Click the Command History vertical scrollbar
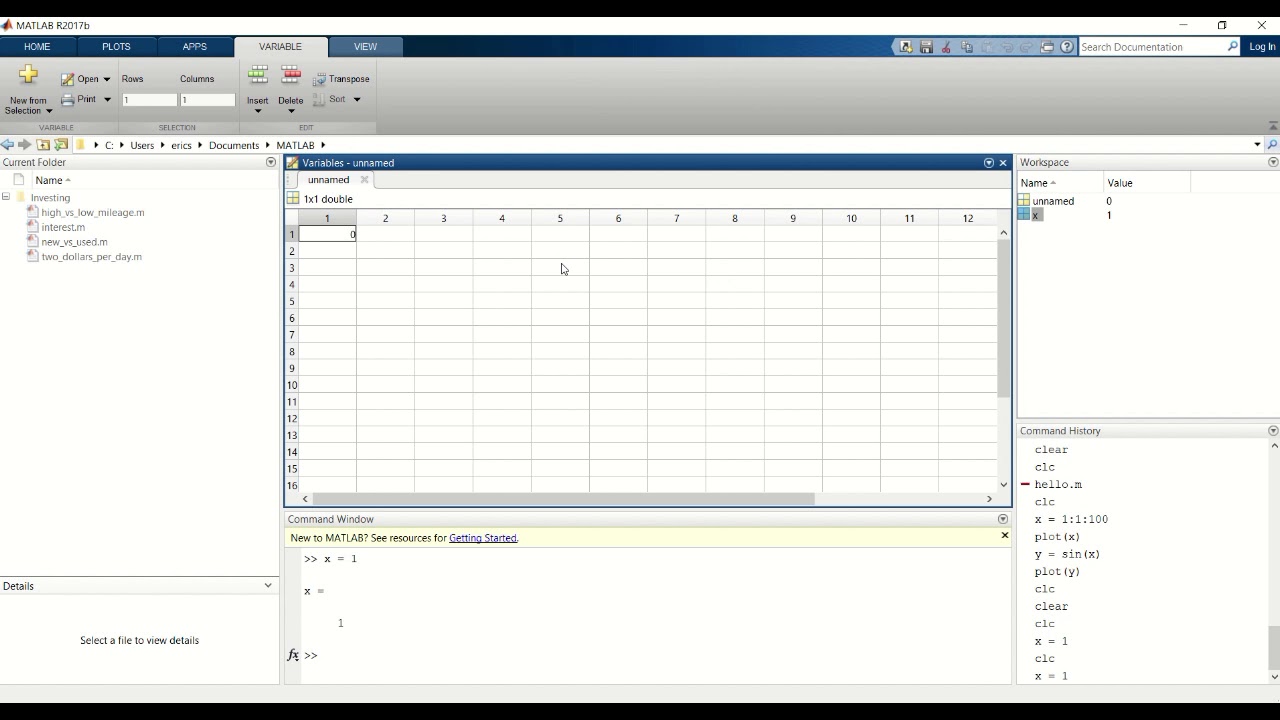1280x720 pixels. click(1273, 648)
